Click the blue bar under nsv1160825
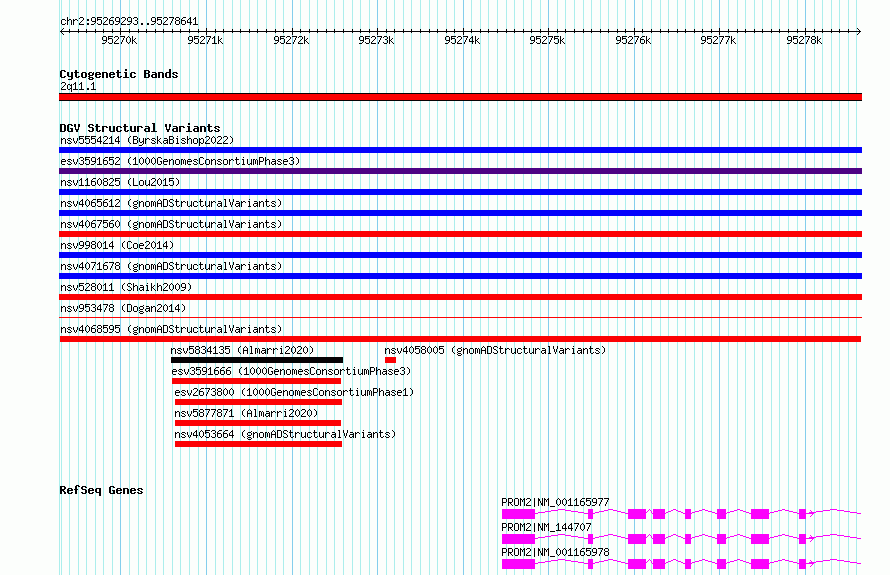 (460, 192)
